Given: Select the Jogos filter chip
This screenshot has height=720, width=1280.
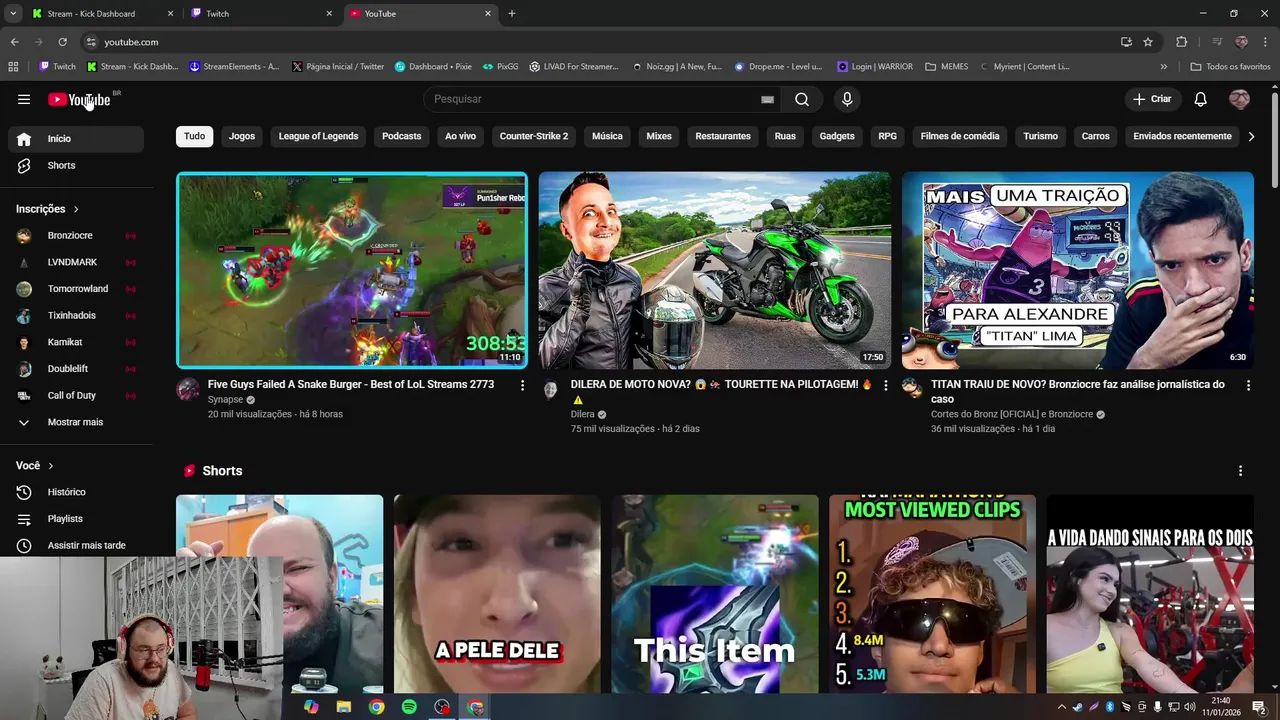Looking at the screenshot, I should 242,136.
